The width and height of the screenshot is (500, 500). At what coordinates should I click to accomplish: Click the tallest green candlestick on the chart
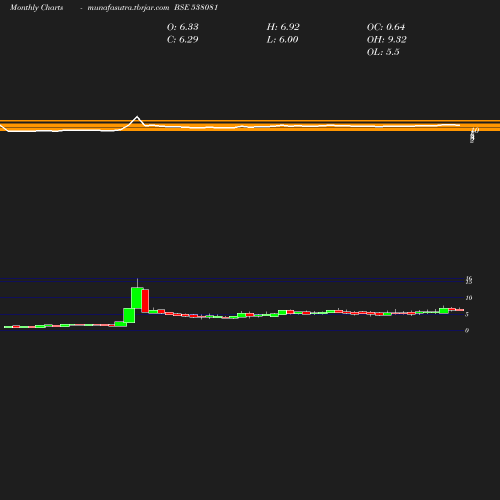pyautogui.click(x=137, y=298)
